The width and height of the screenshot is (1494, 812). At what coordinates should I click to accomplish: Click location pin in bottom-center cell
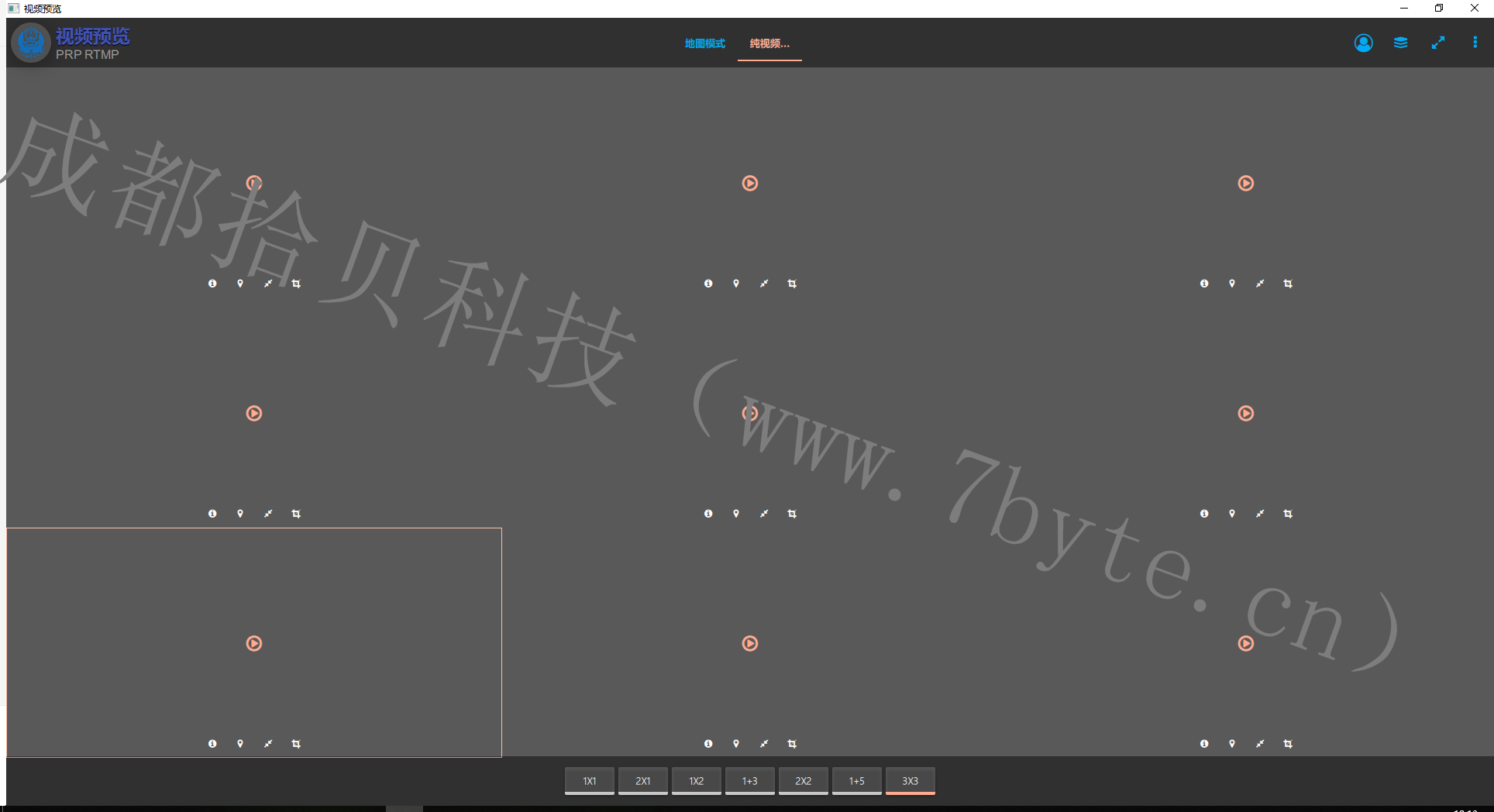[736, 744]
